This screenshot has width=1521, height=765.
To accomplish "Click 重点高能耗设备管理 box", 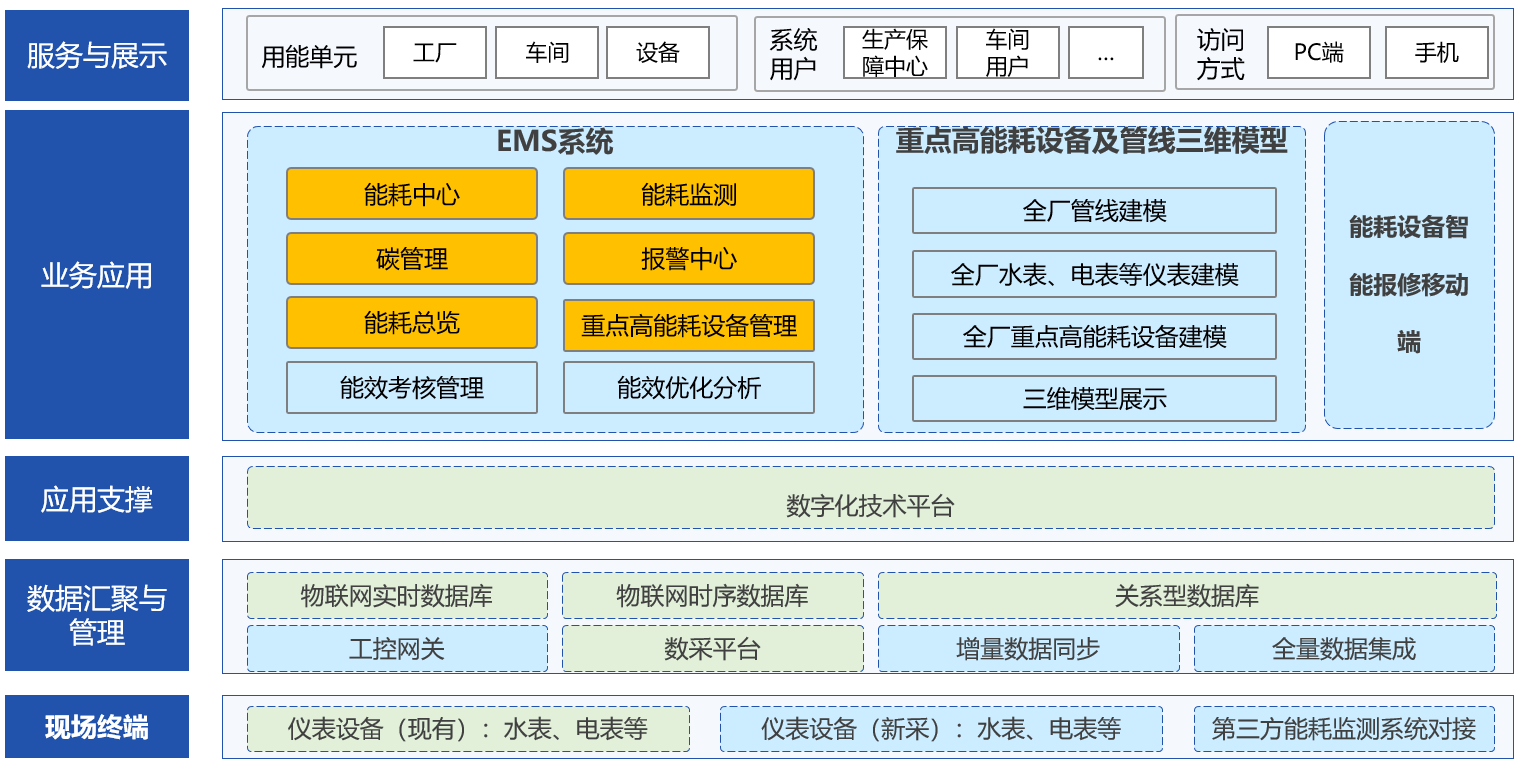I will tap(688, 326).
